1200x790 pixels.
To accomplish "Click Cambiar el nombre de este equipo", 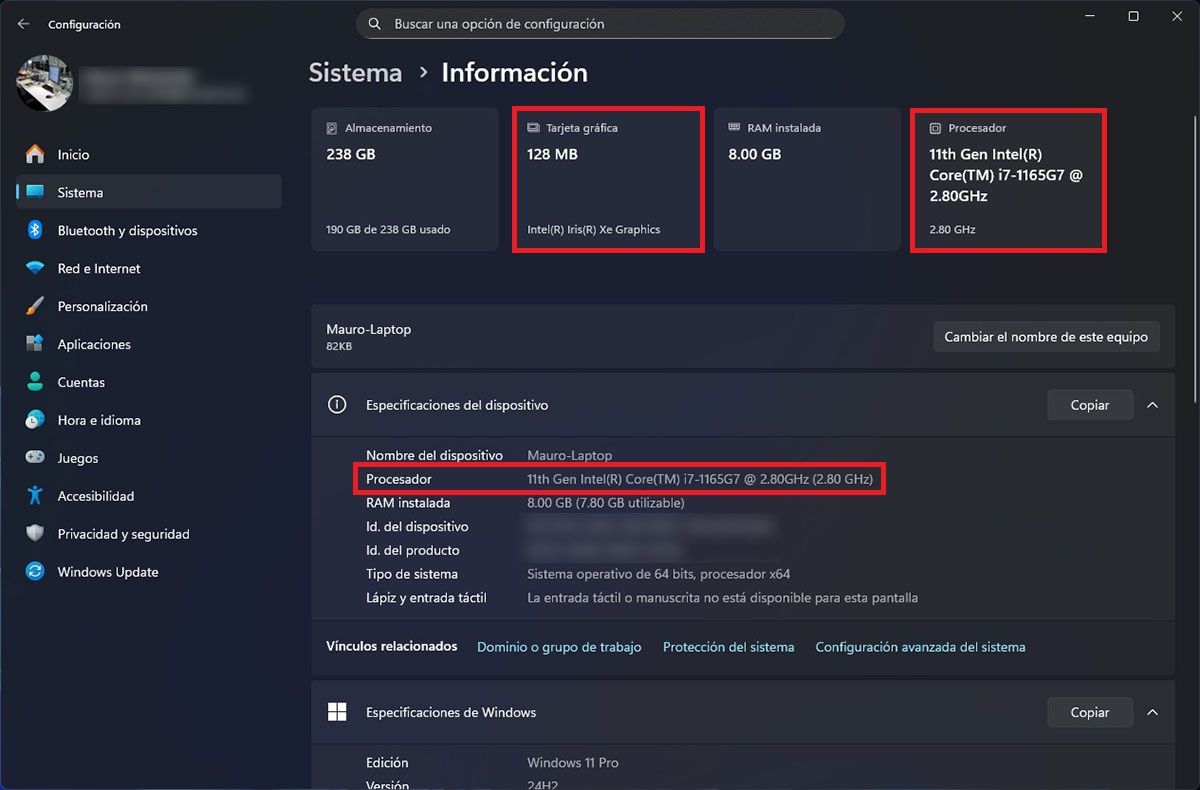I will tap(1046, 337).
